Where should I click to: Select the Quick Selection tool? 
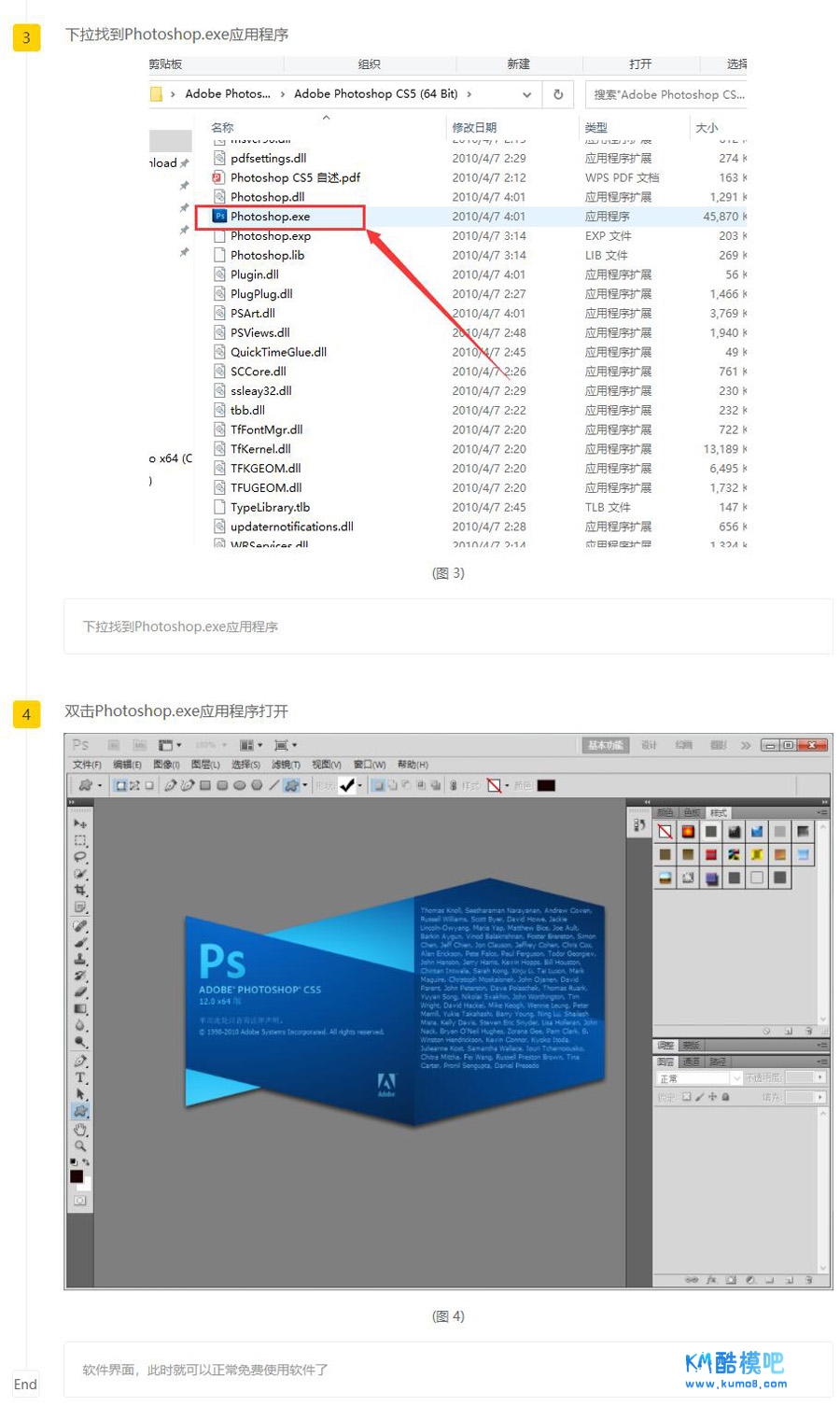click(80, 874)
